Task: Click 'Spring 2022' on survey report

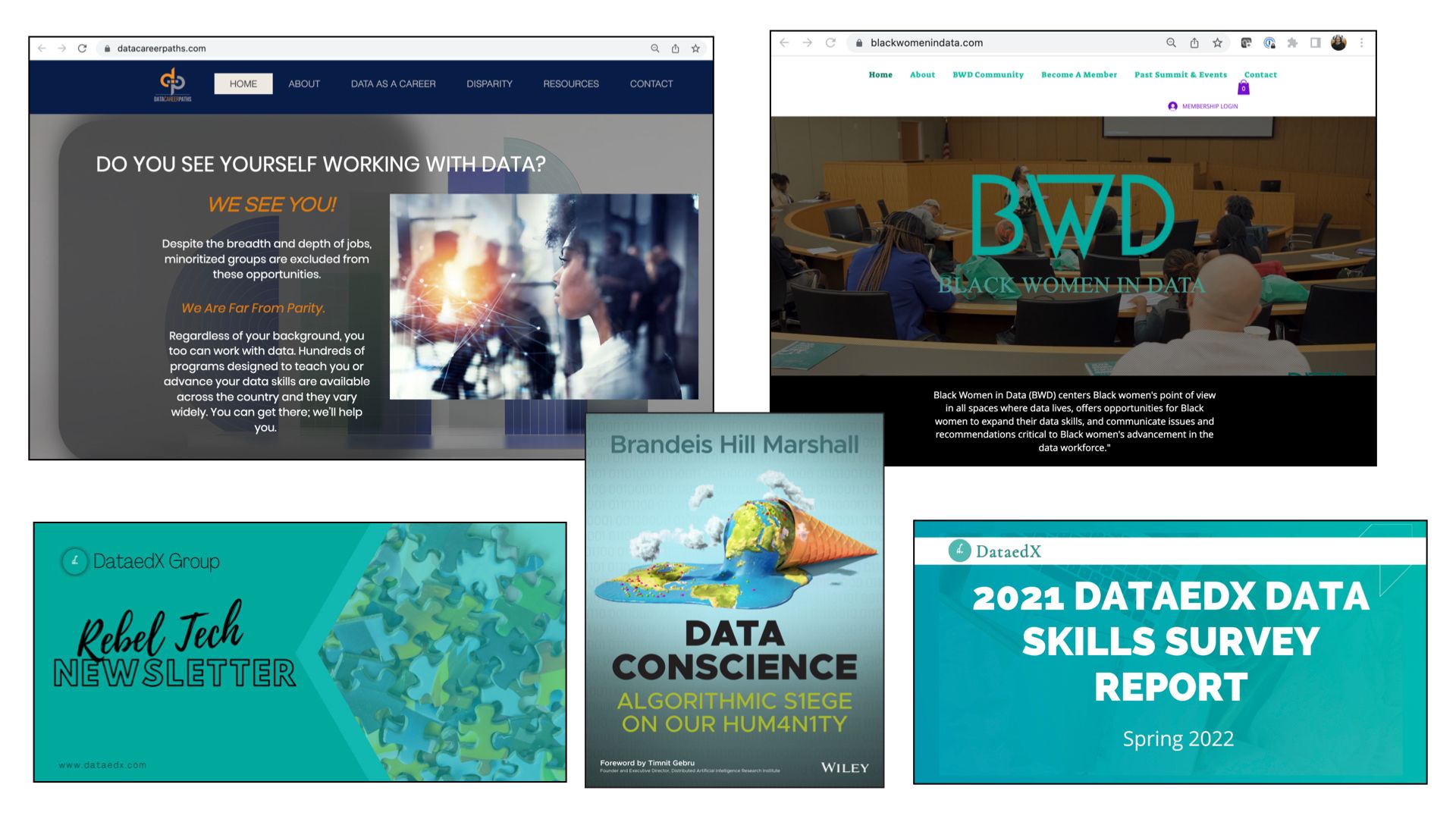Action: coord(1178,739)
